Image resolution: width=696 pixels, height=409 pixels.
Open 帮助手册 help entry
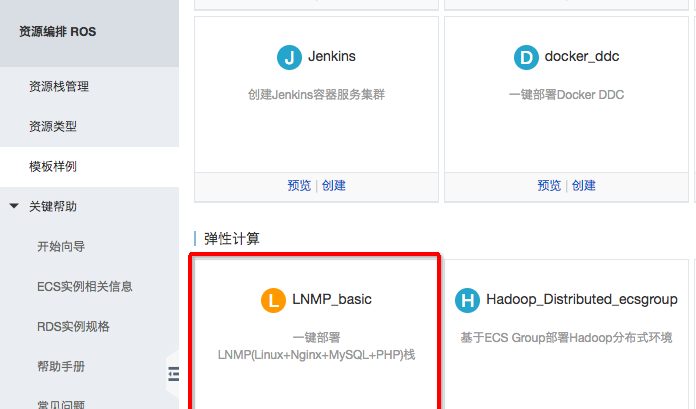61,366
